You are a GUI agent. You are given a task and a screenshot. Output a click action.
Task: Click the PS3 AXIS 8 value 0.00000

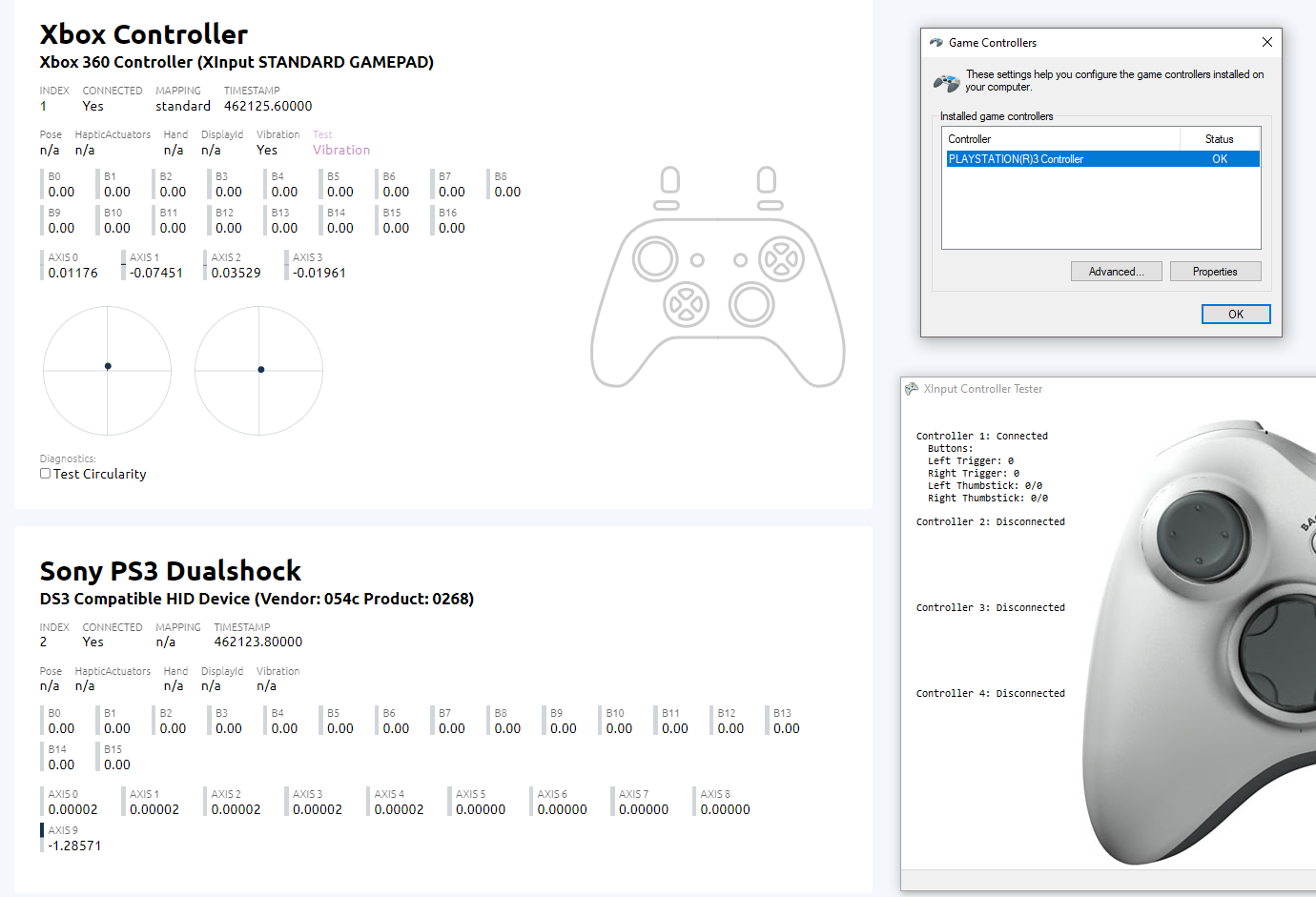[726, 809]
